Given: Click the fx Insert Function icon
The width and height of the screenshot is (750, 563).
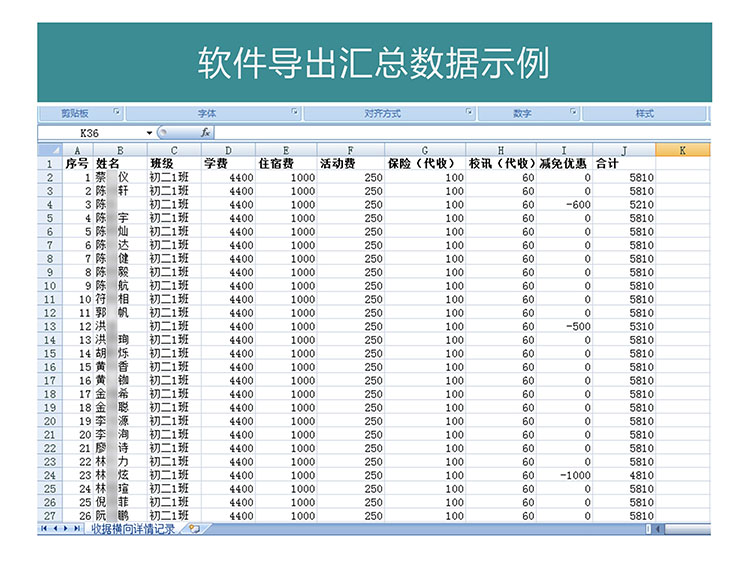Looking at the screenshot, I should [x=204, y=133].
